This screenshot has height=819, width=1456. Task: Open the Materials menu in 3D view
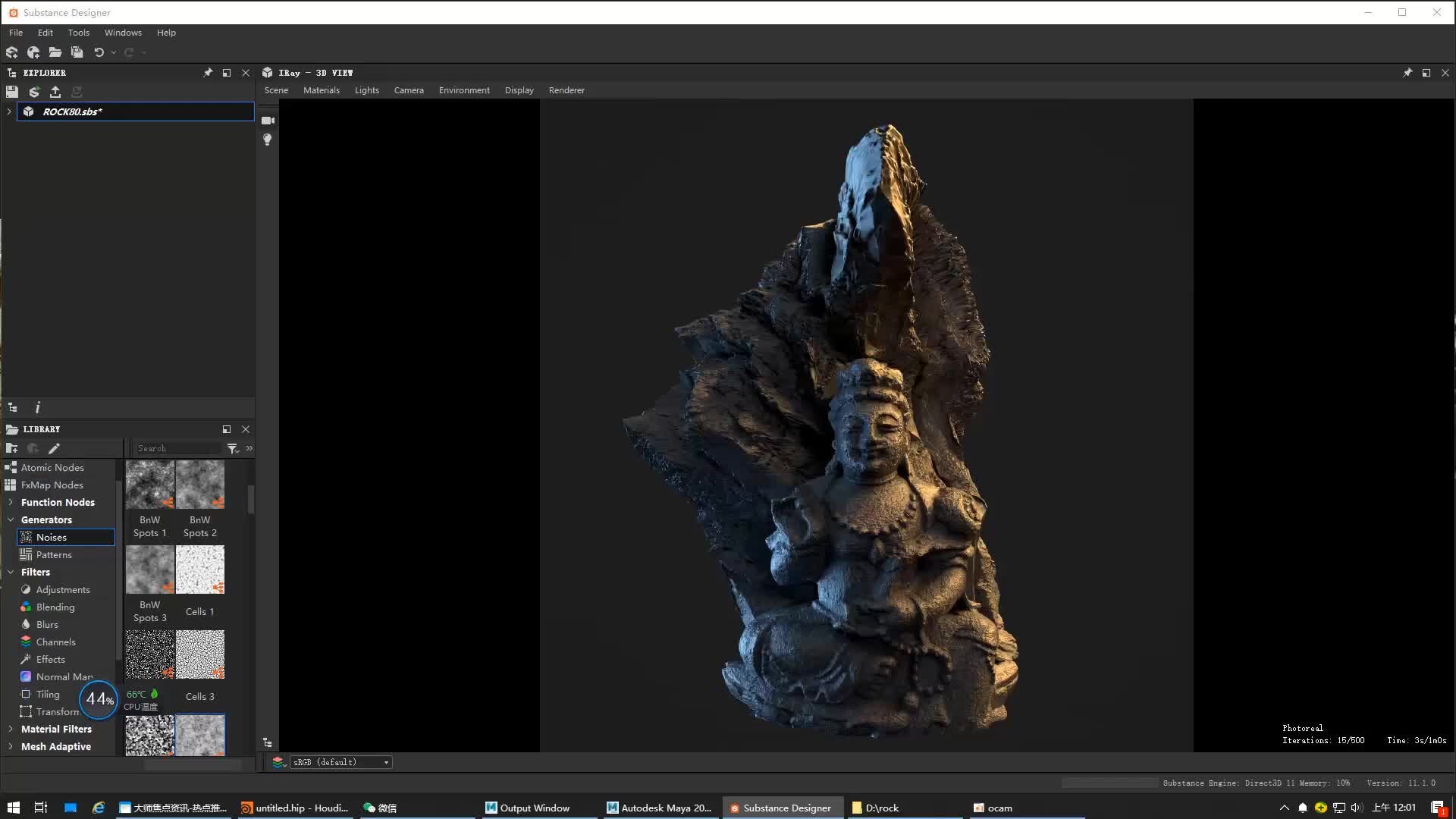click(x=322, y=89)
